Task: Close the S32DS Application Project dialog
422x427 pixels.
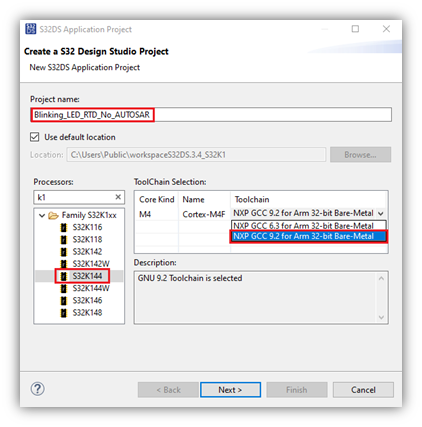Action: (386, 29)
